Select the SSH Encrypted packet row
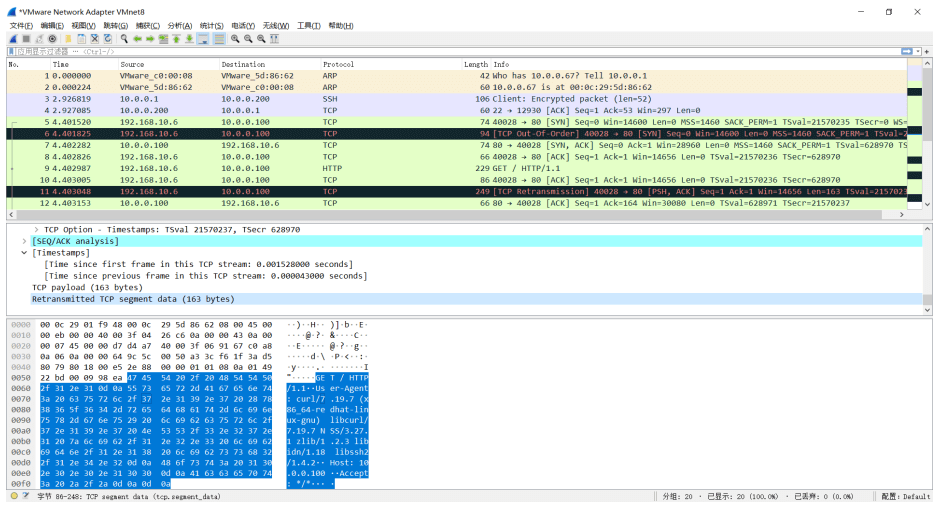The width and height of the screenshot is (939, 508). [457, 99]
